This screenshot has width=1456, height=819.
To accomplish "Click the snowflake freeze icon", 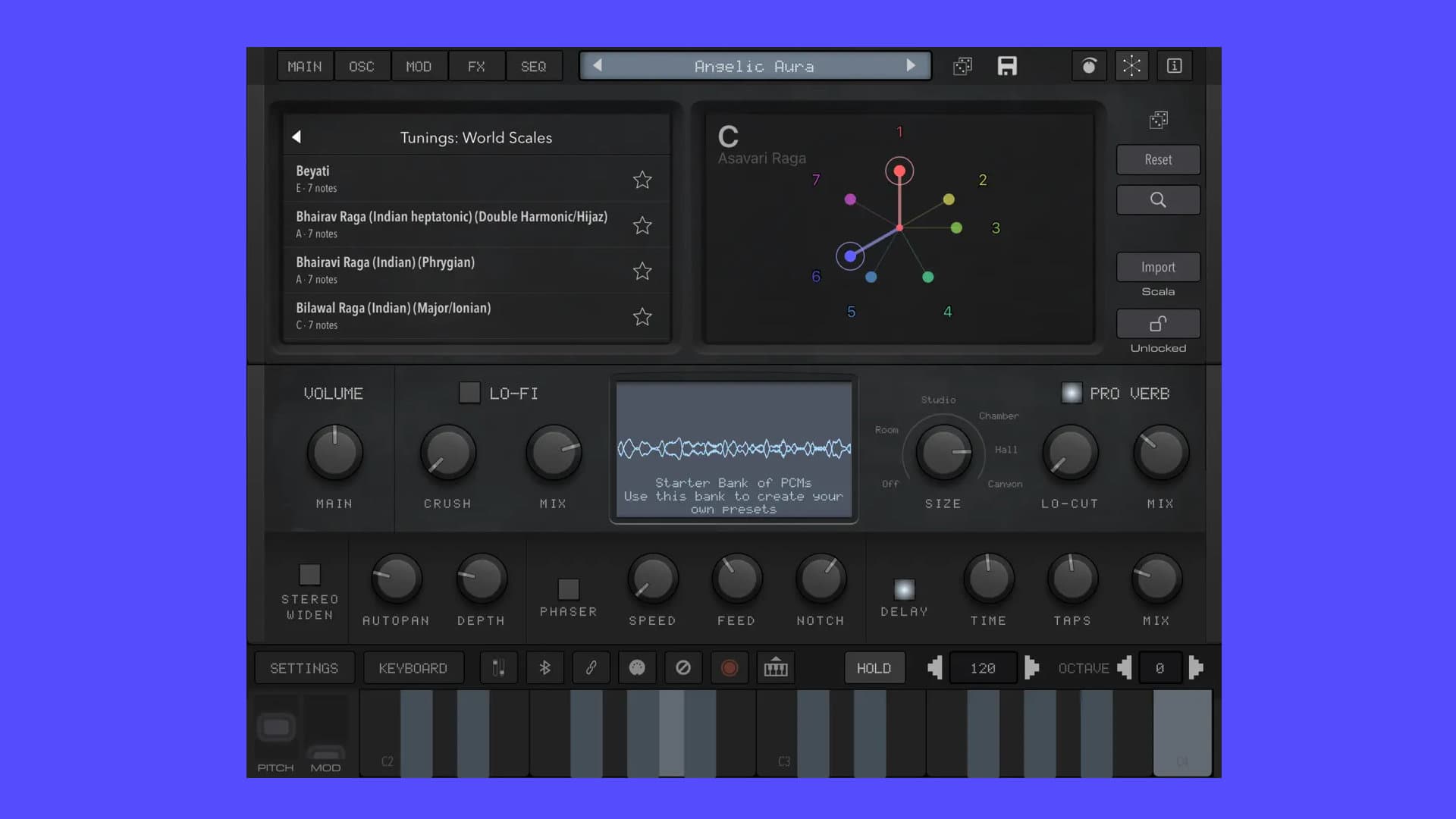I will (1131, 66).
